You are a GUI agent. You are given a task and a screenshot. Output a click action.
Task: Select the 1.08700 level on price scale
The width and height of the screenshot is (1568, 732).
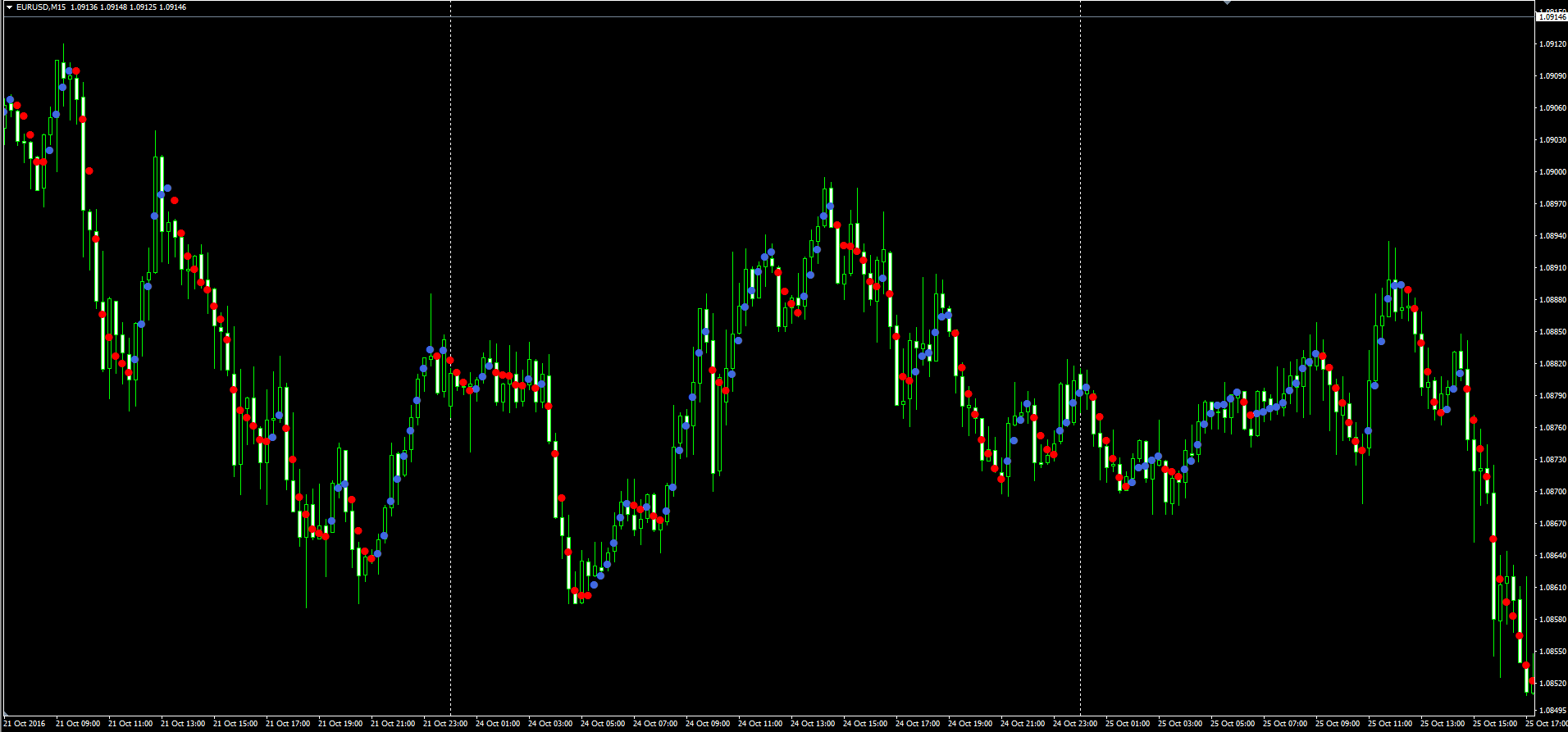[x=1552, y=492]
